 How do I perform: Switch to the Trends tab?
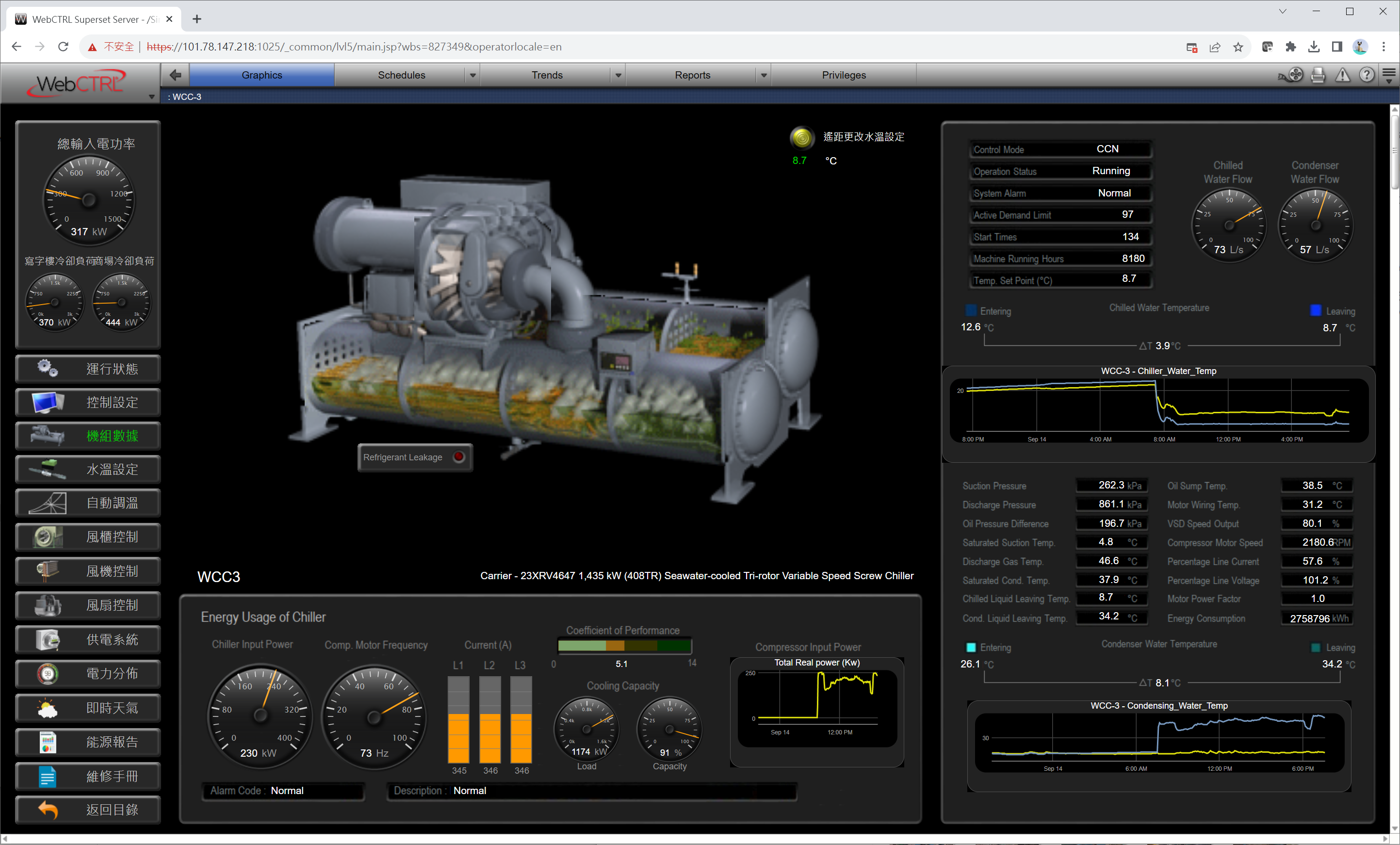tap(547, 75)
